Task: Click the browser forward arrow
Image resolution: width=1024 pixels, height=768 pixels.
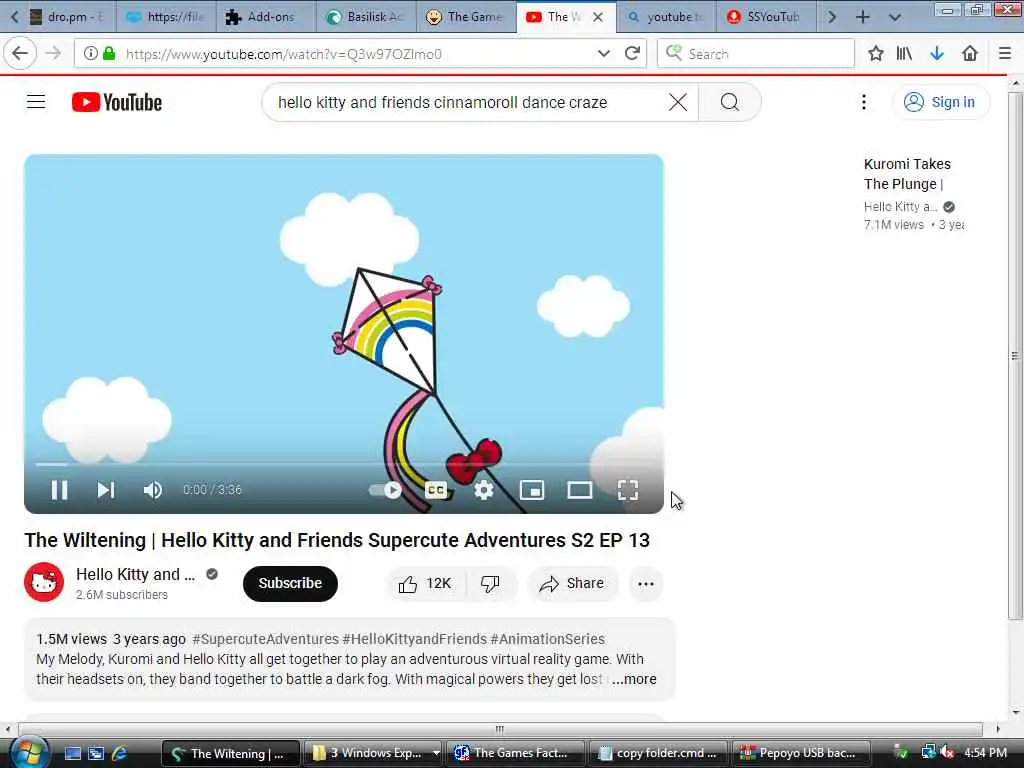Action: coord(54,53)
